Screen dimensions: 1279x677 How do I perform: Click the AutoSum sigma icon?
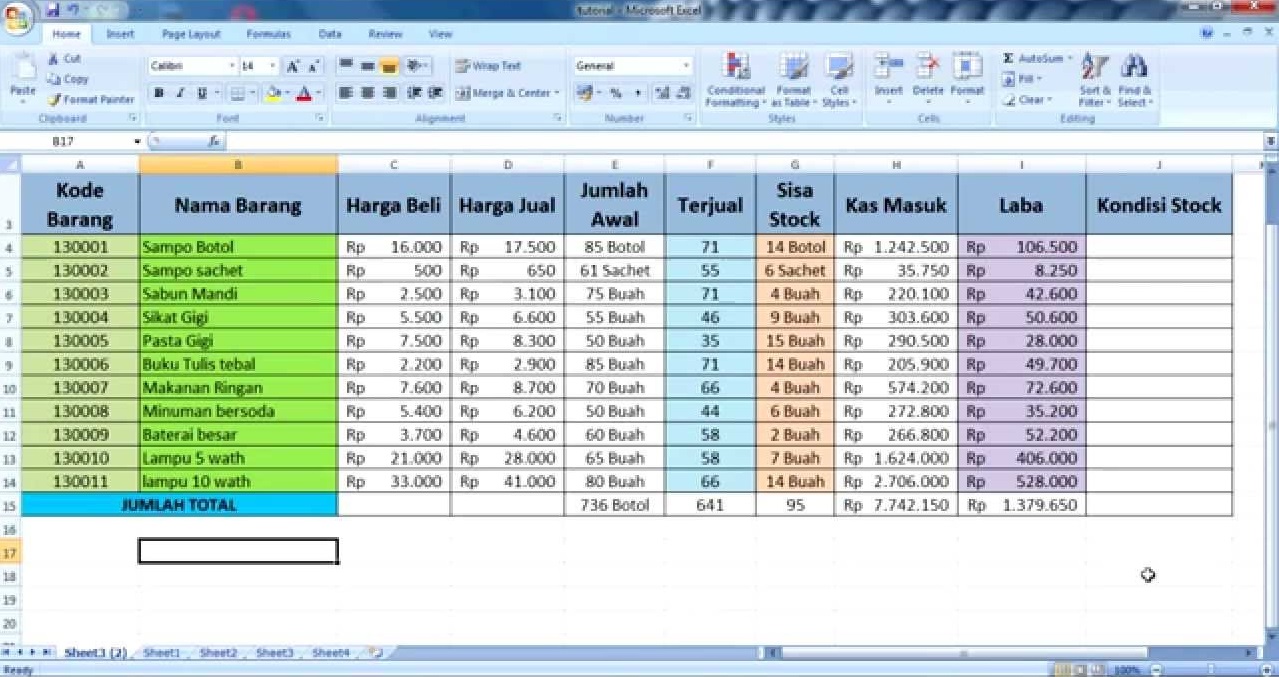[1008, 59]
